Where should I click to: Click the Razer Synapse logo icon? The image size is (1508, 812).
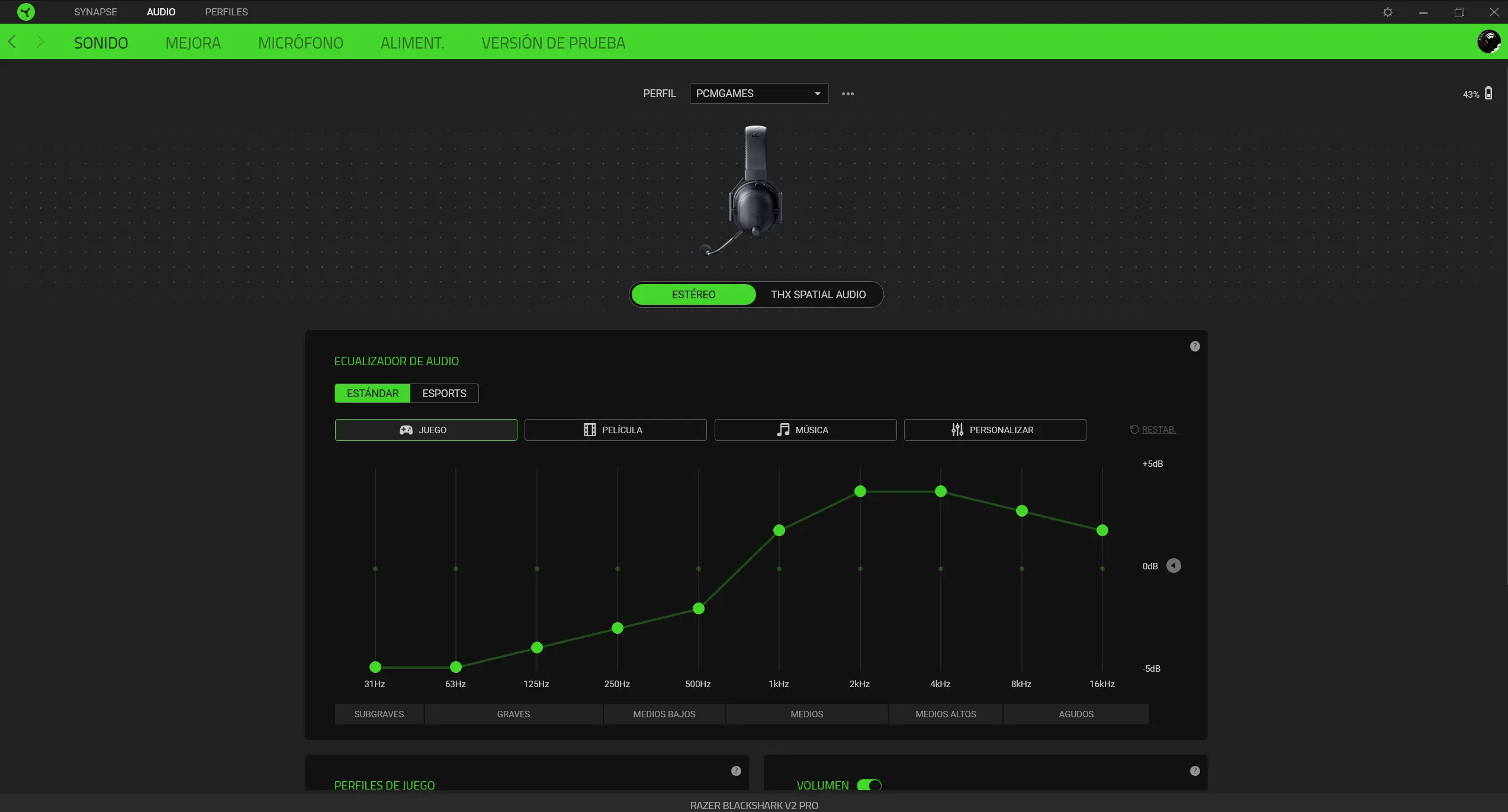coord(26,12)
